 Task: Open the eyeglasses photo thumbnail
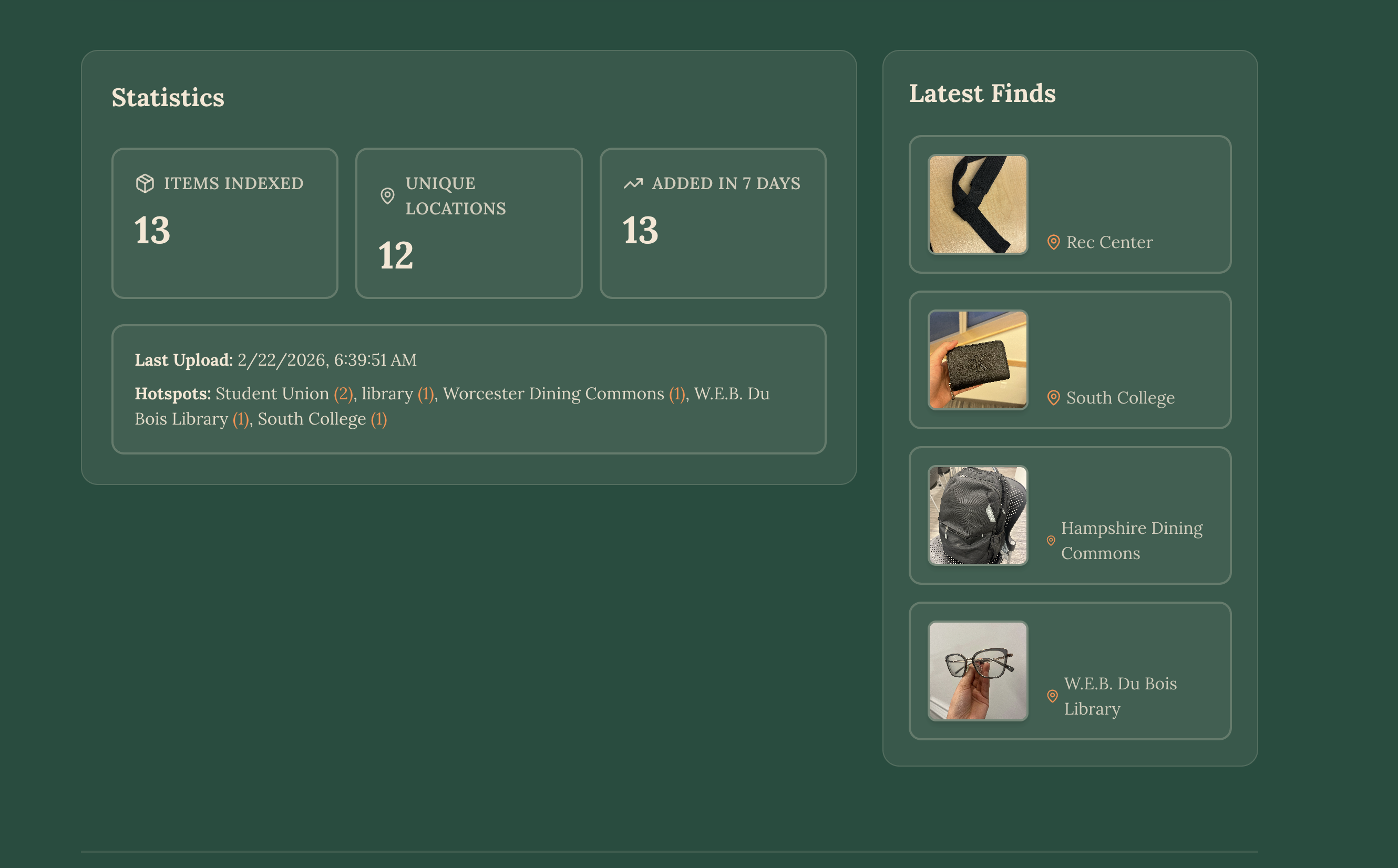[978, 670]
